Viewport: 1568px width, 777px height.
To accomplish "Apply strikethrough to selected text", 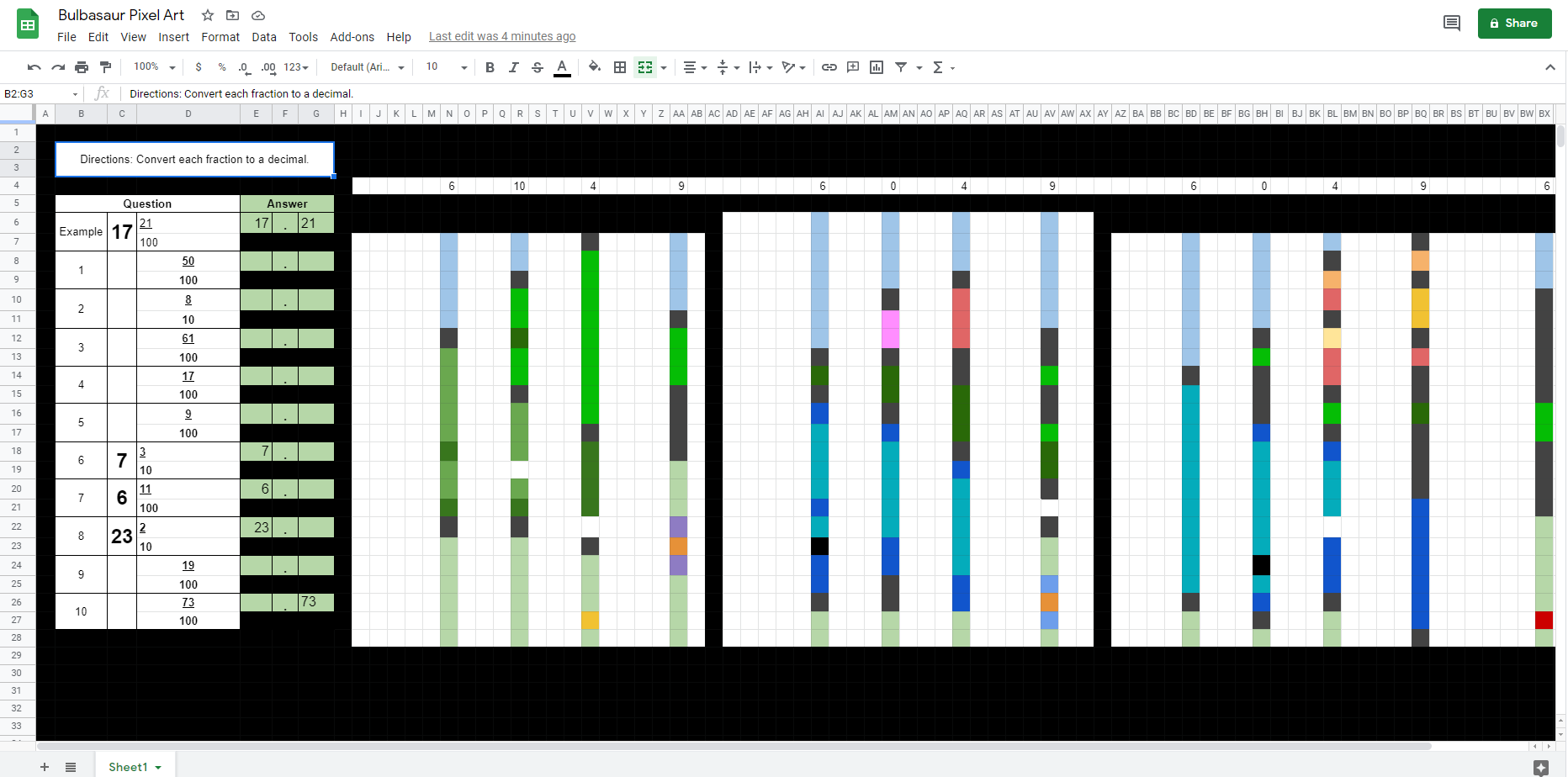I will (x=538, y=67).
